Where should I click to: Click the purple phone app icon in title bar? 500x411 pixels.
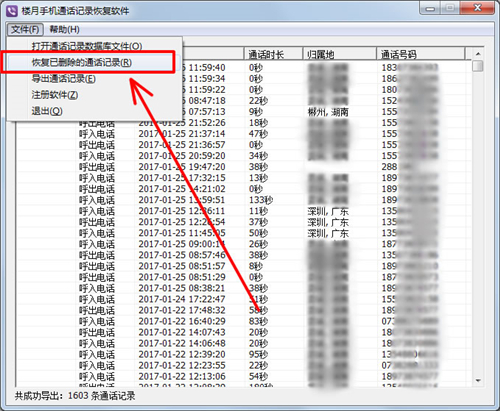(x=12, y=11)
